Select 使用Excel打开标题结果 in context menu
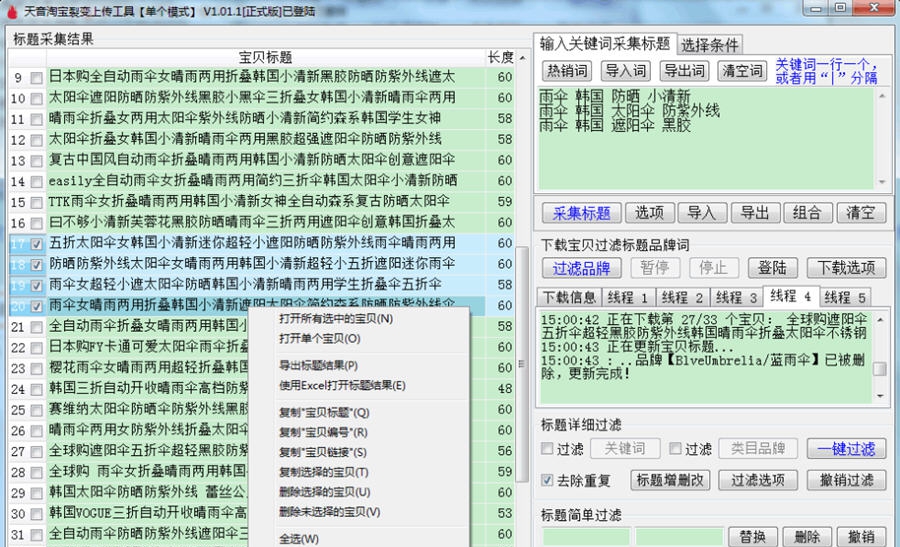 point(341,386)
